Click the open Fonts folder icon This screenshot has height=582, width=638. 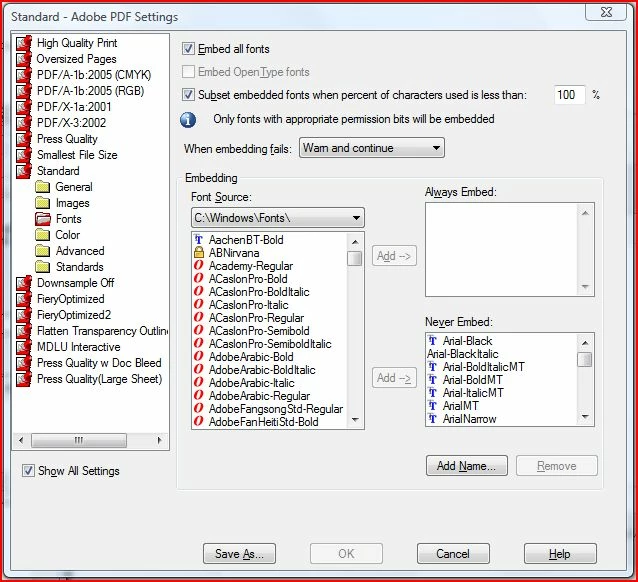pos(43,219)
